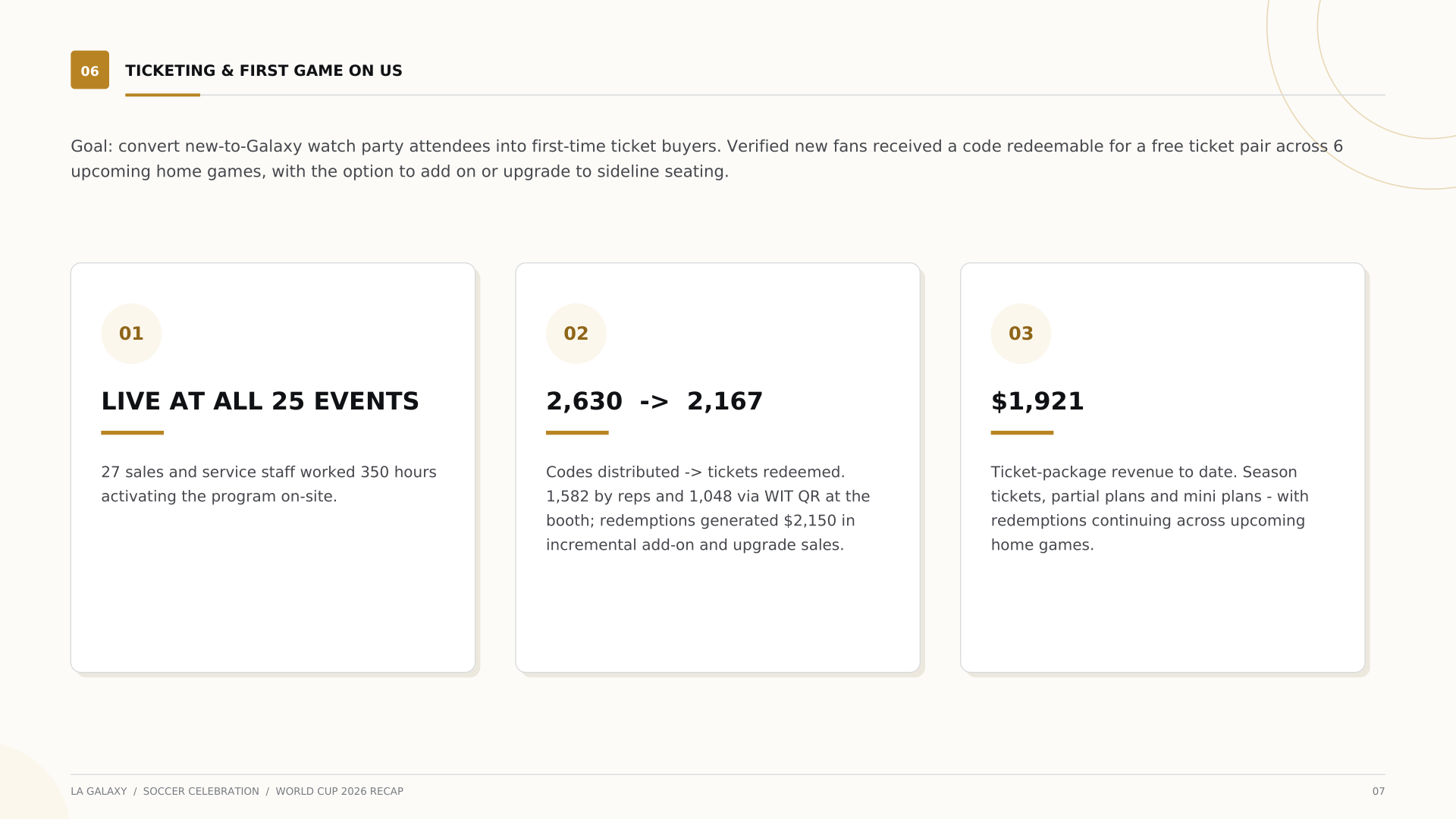
Task: Click the 06 section number badge
Action: 89,70
